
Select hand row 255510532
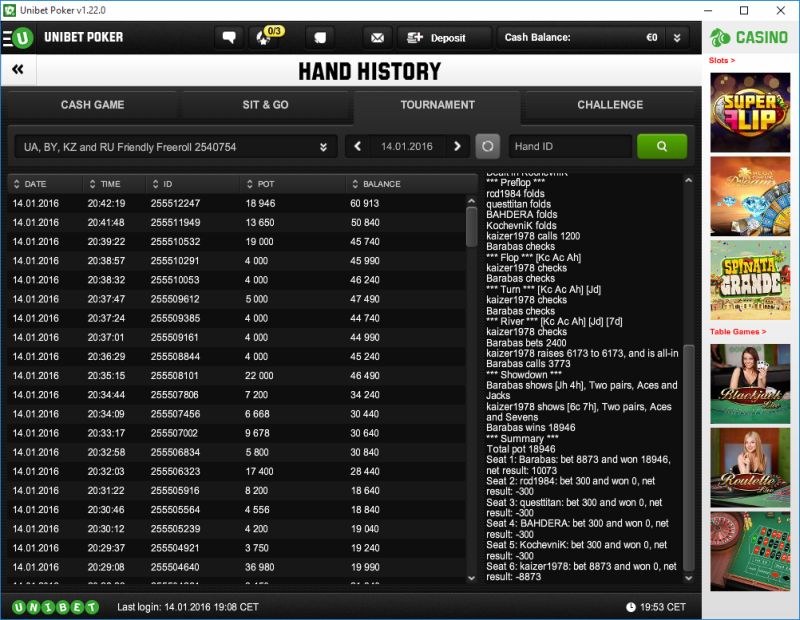236,242
